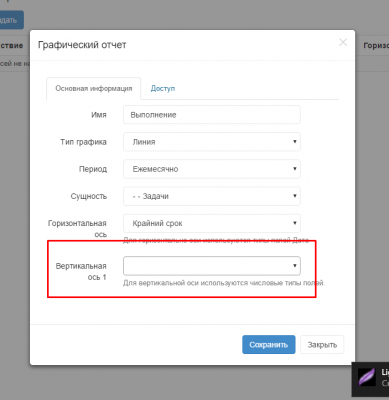The image size is (389, 400).
Task: Click the hint about числовые типы полей
Action: pyautogui.click(x=224, y=283)
